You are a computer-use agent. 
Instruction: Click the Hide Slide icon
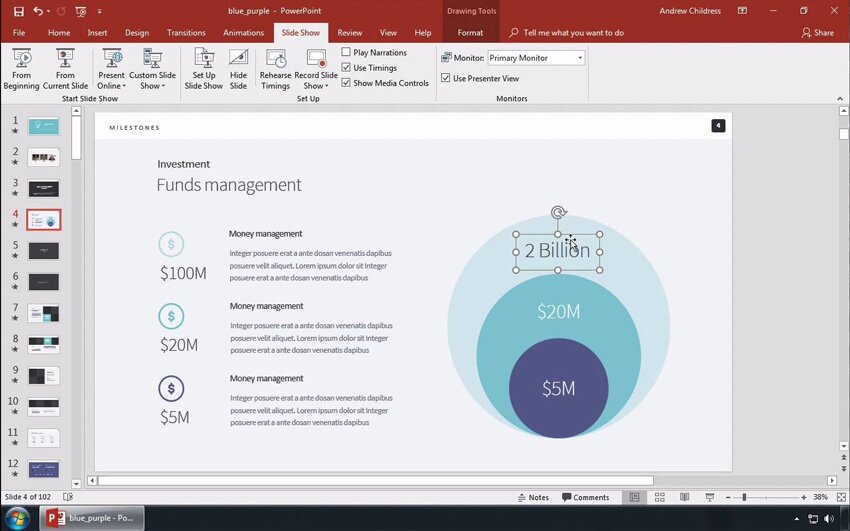click(x=238, y=68)
